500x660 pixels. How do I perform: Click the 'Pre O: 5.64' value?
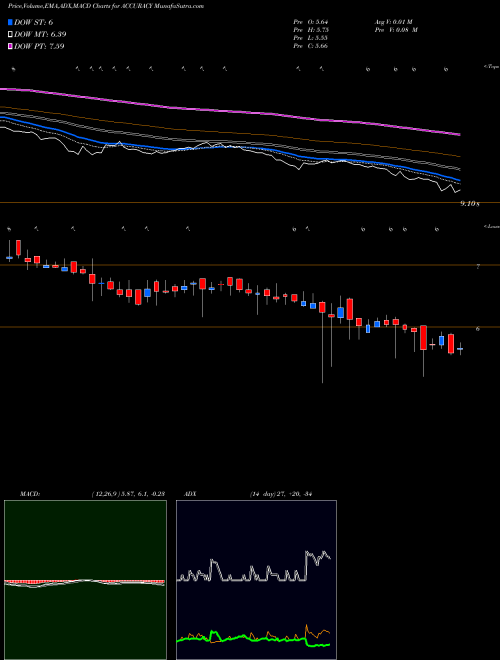[x=311, y=22]
